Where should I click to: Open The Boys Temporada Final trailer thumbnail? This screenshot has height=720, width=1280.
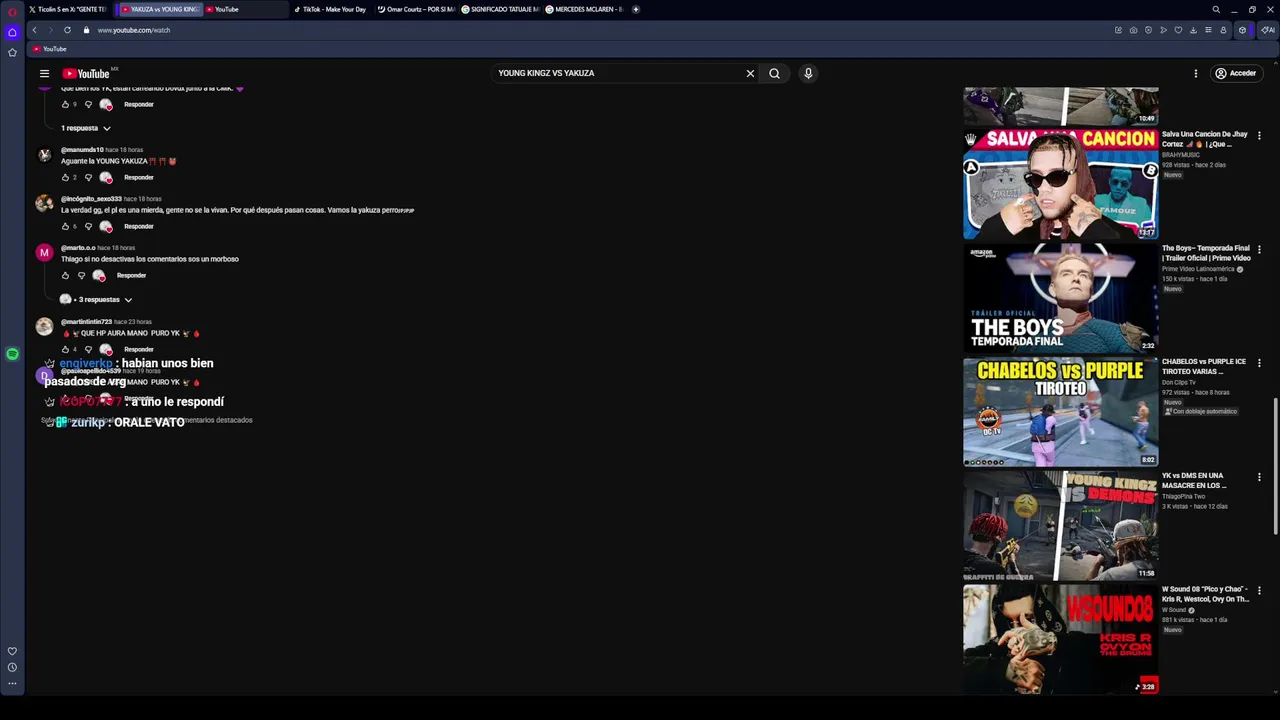click(x=1060, y=298)
